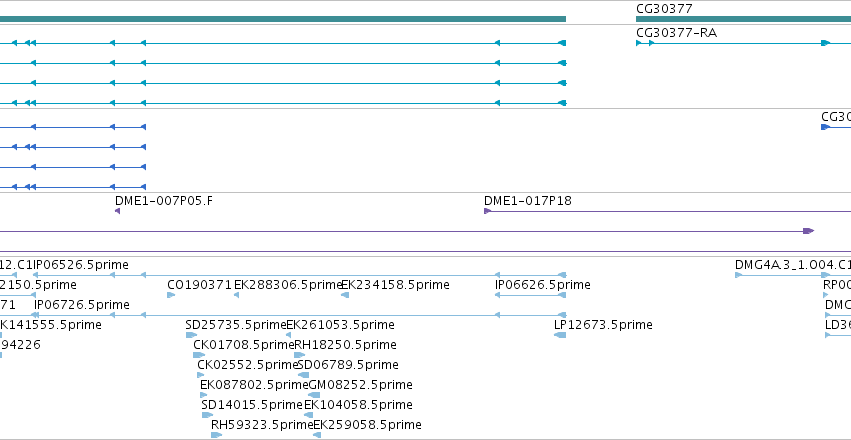The width and height of the screenshot is (851, 440).
Task: Click the K141555.5prime truncated label
Action: click(x=50, y=325)
